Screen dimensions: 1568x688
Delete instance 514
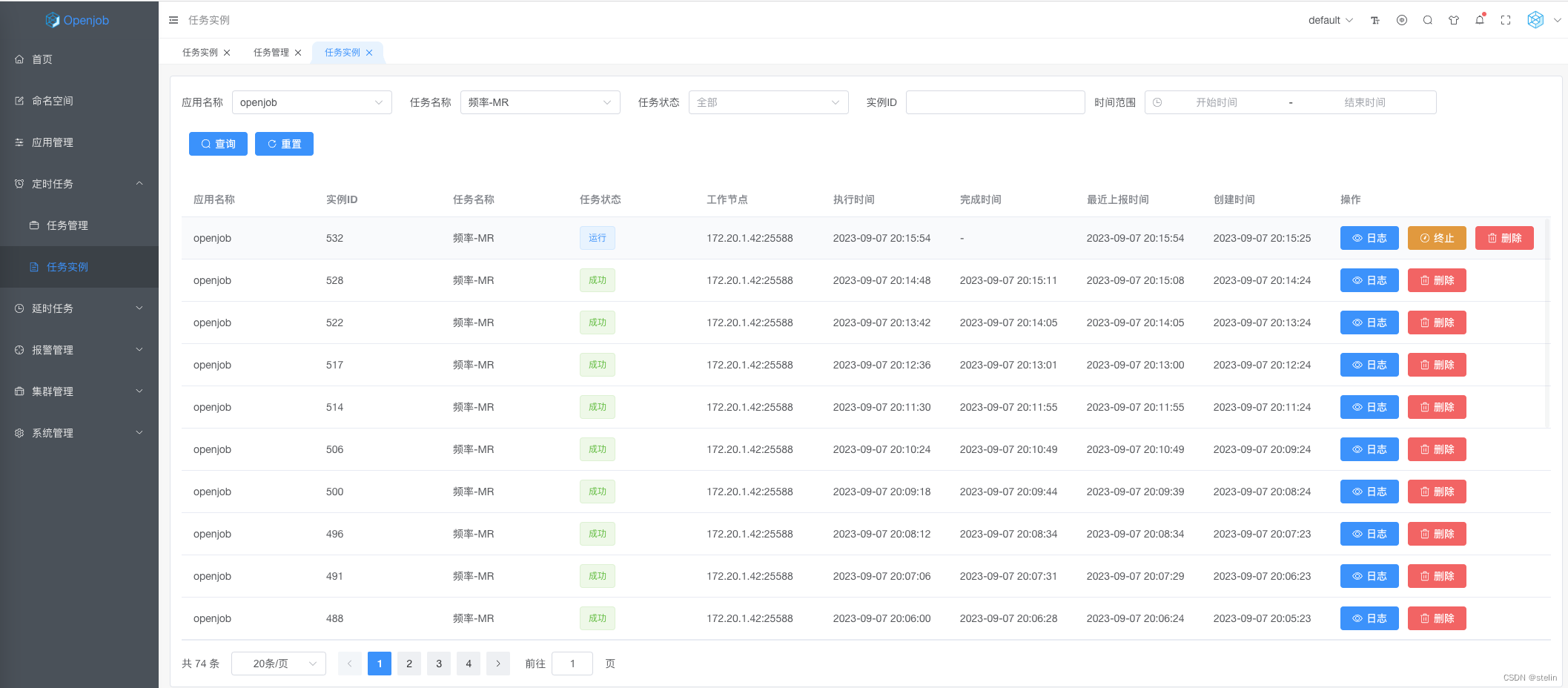pyautogui.click(x=1437, y=407)
